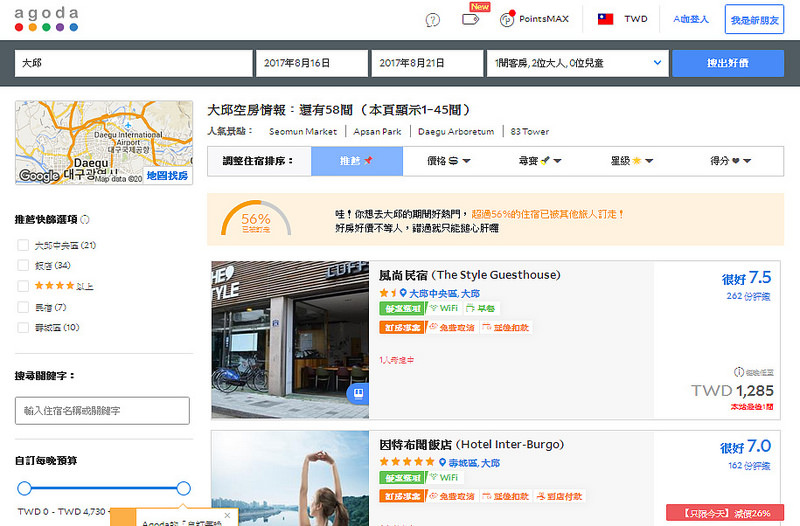Click the 延後扣款 tag for The Style Guesthouse

(505, 328)
